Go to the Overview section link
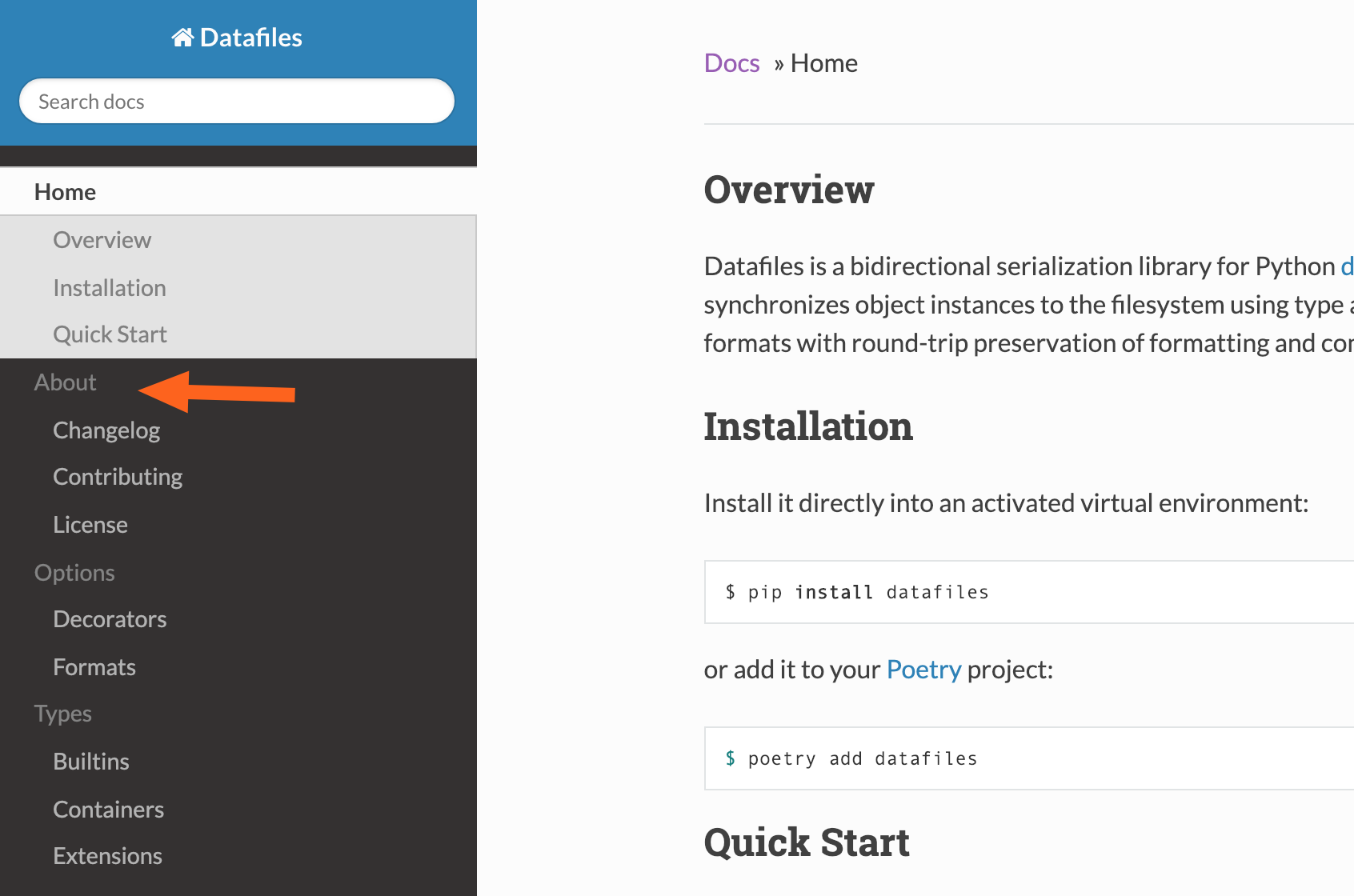 click(x=102, y=240)
